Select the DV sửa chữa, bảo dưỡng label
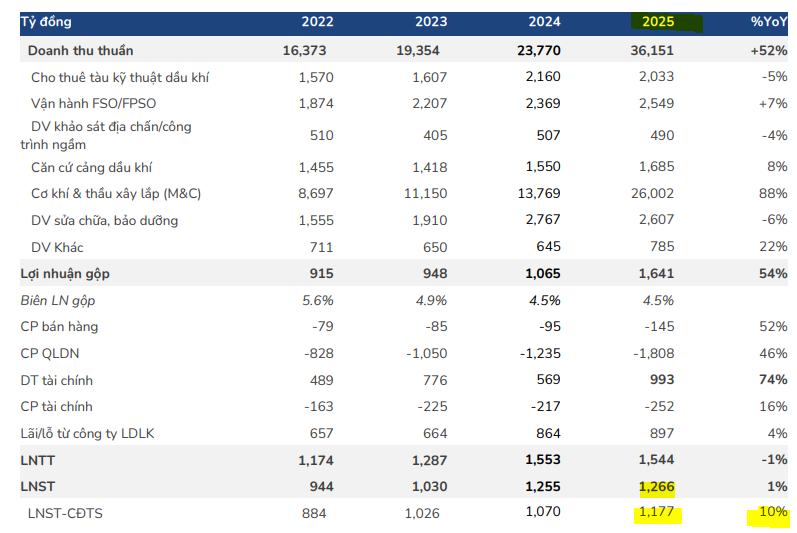797x533 pixels. pyautogui.click(x=105, y=220)
